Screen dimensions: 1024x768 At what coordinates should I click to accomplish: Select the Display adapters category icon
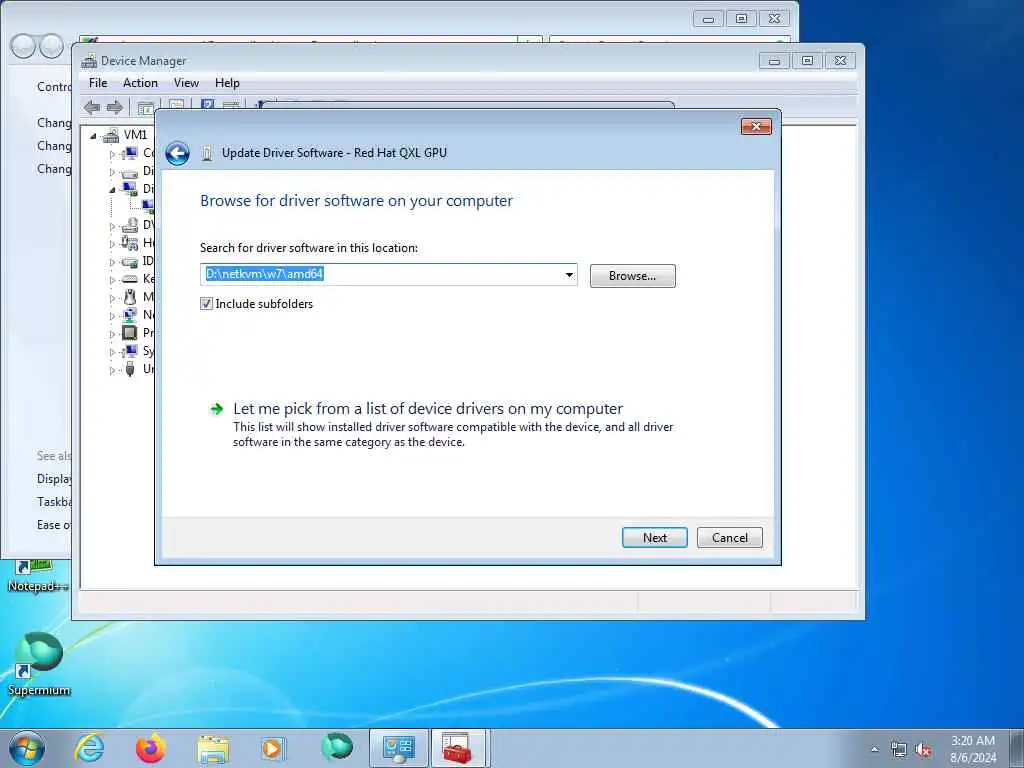[x=130, y=189]
